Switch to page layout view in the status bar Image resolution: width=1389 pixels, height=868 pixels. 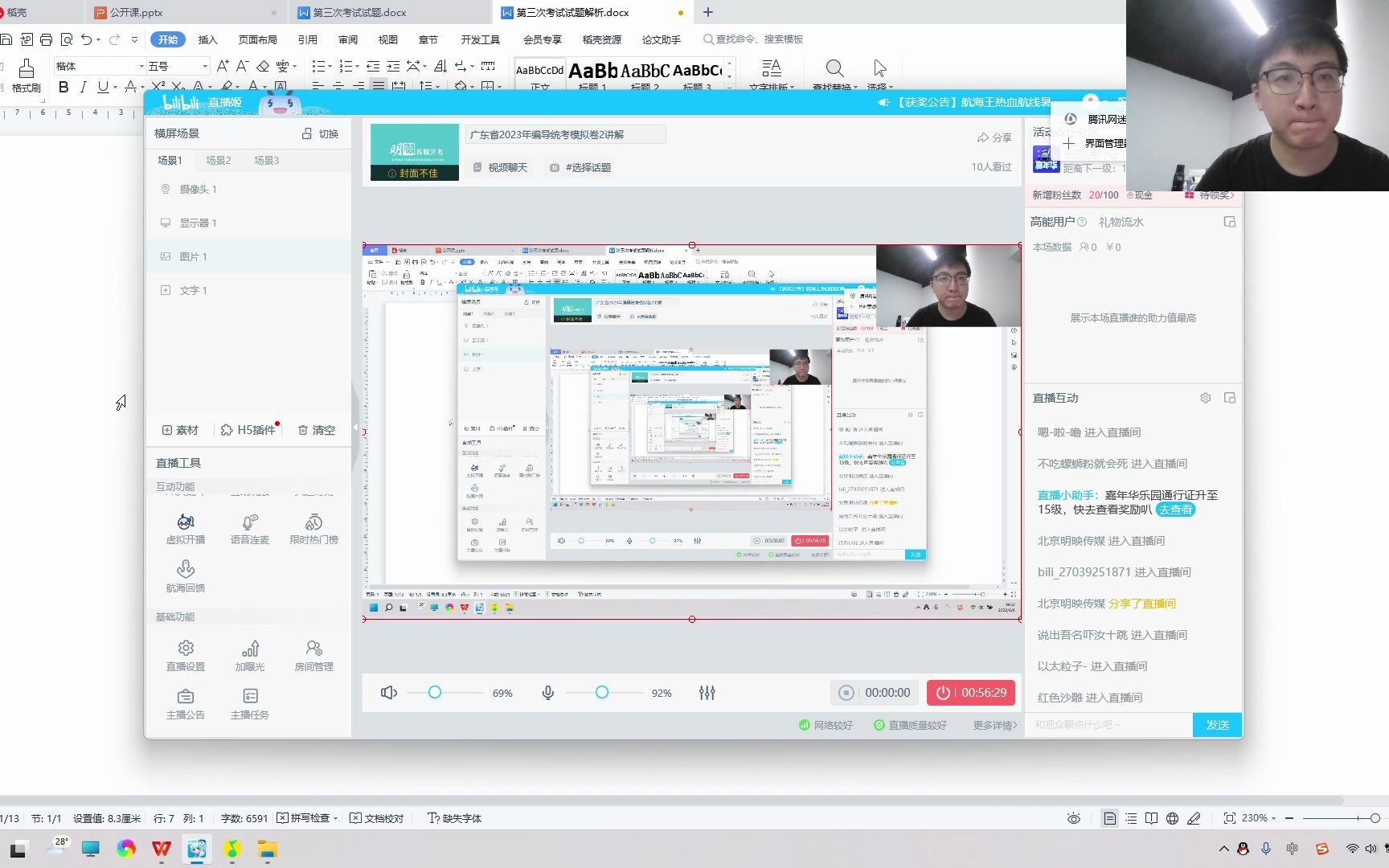coord(1110,818)
